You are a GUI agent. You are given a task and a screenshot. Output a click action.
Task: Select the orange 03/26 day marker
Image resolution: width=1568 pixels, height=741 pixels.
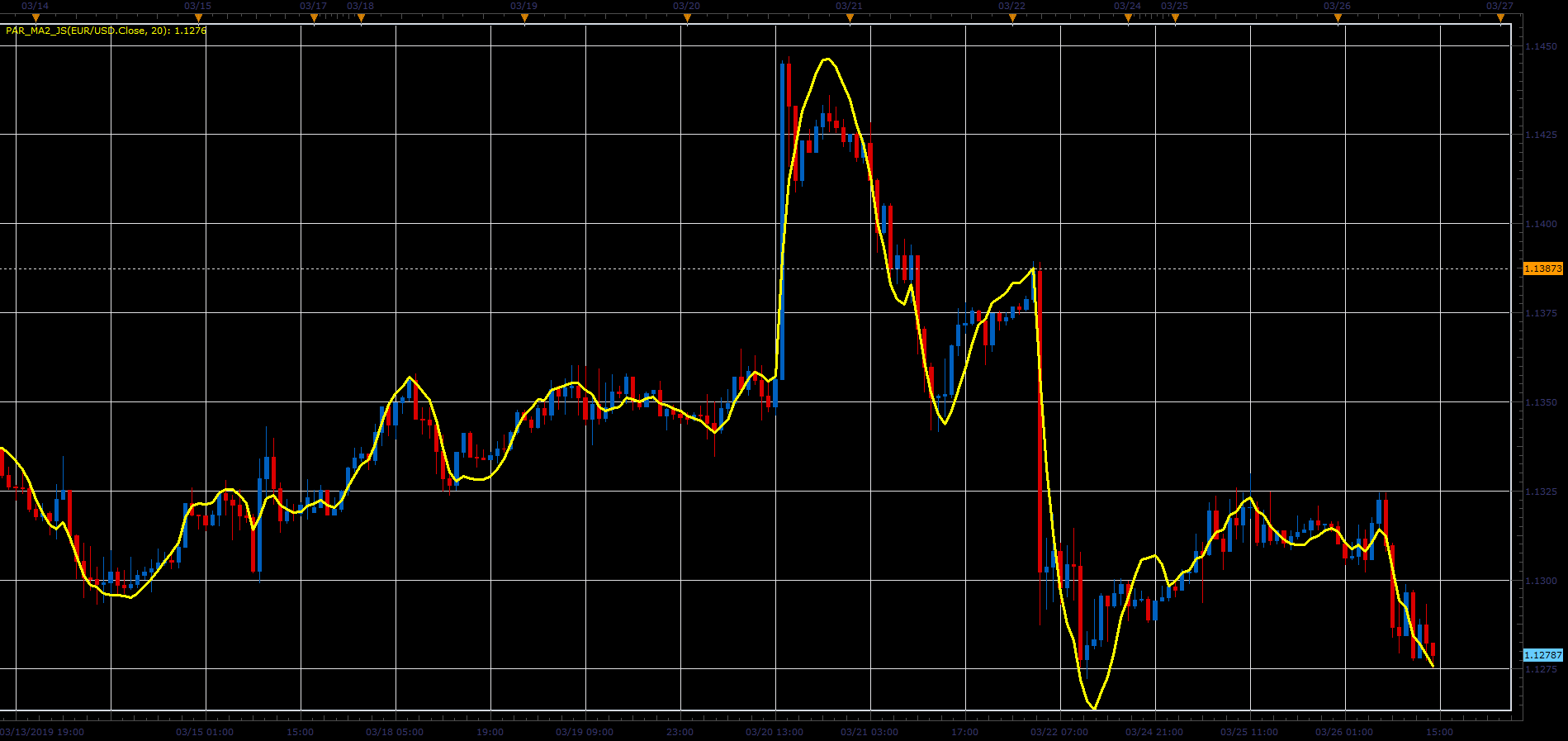(1338, 18)
